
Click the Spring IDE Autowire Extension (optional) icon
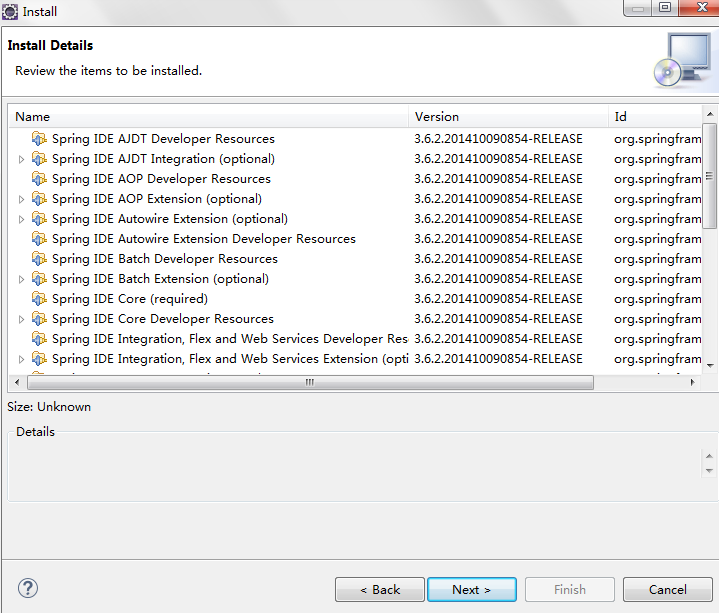(x=39, y=219)
